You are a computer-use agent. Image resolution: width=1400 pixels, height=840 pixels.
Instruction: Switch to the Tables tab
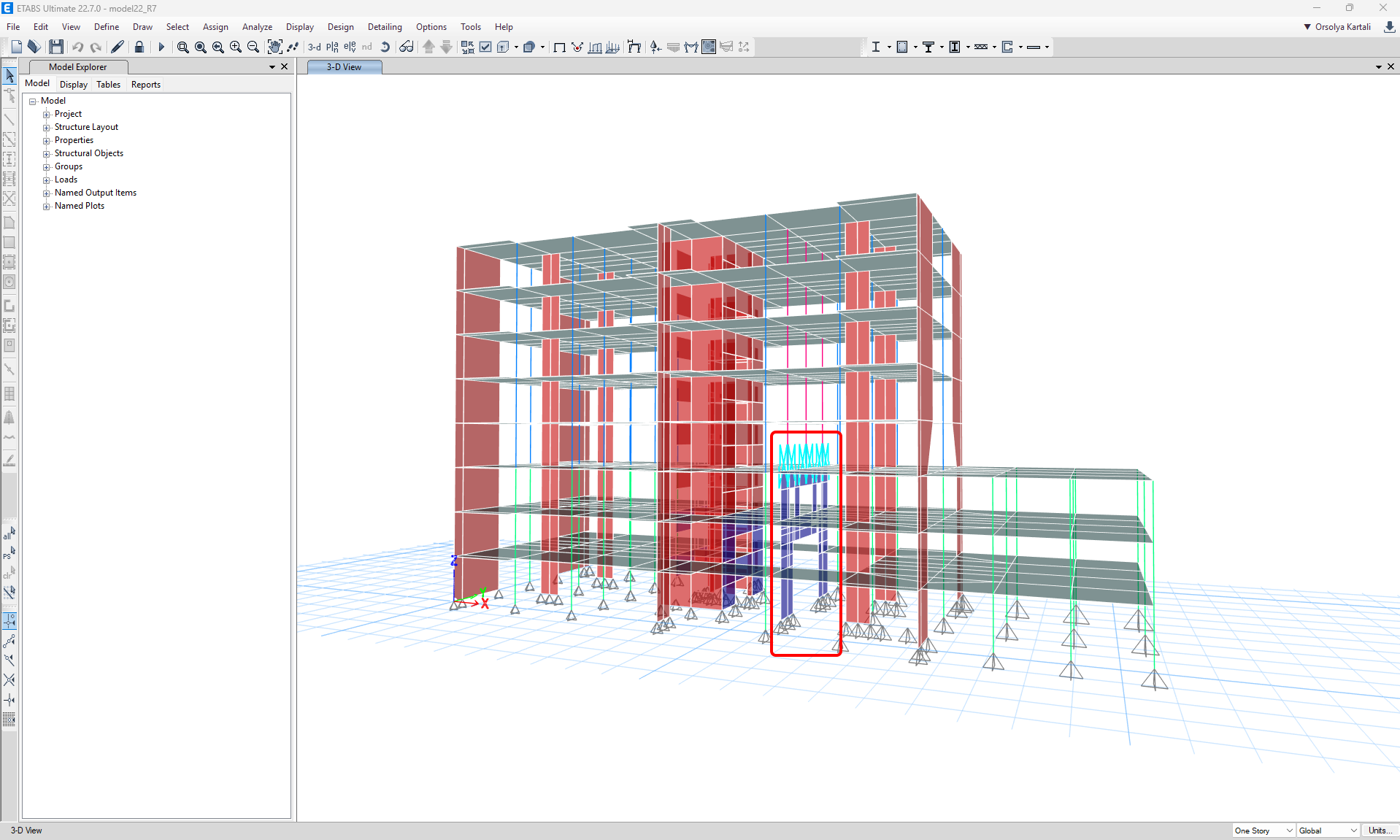(108, 85)
